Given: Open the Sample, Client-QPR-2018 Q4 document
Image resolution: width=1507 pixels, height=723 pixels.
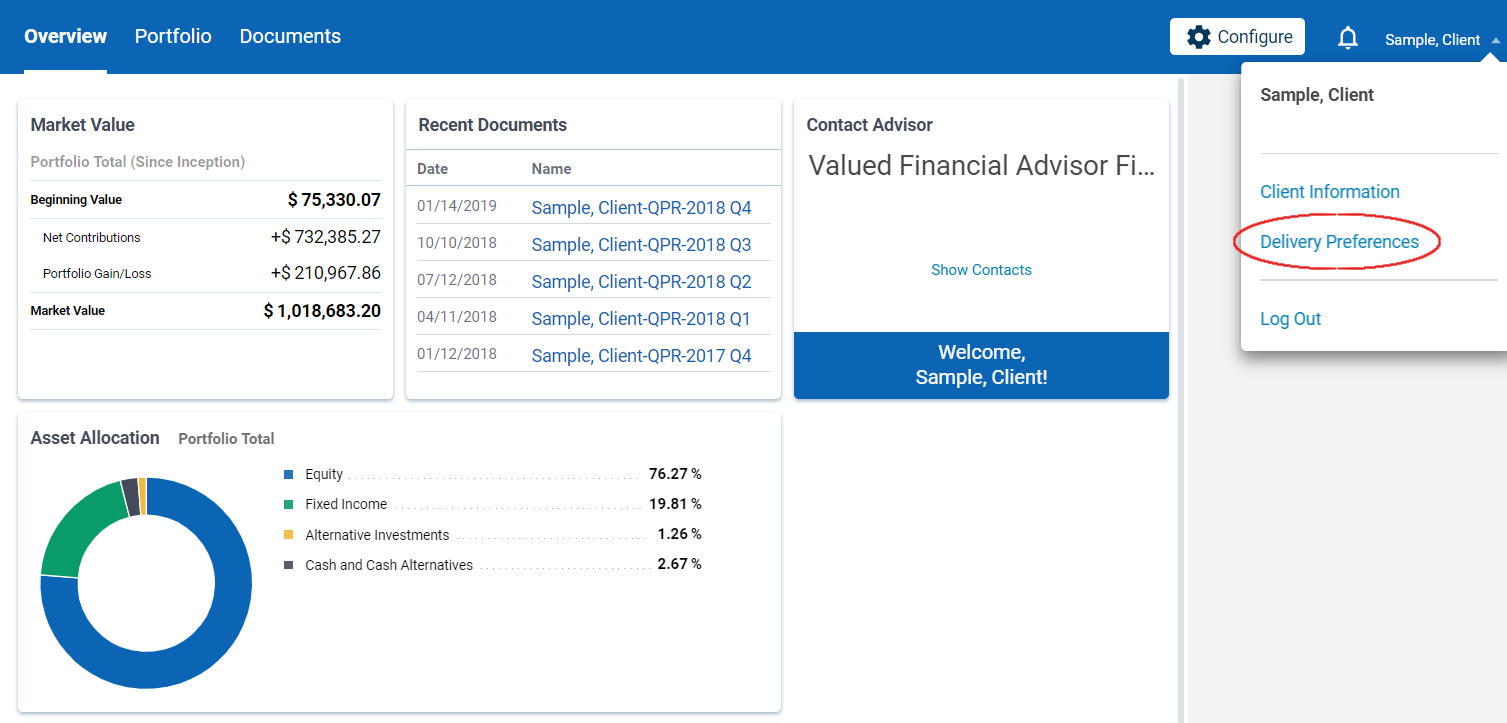Looking at the screenshot, I should click(640, 207).
